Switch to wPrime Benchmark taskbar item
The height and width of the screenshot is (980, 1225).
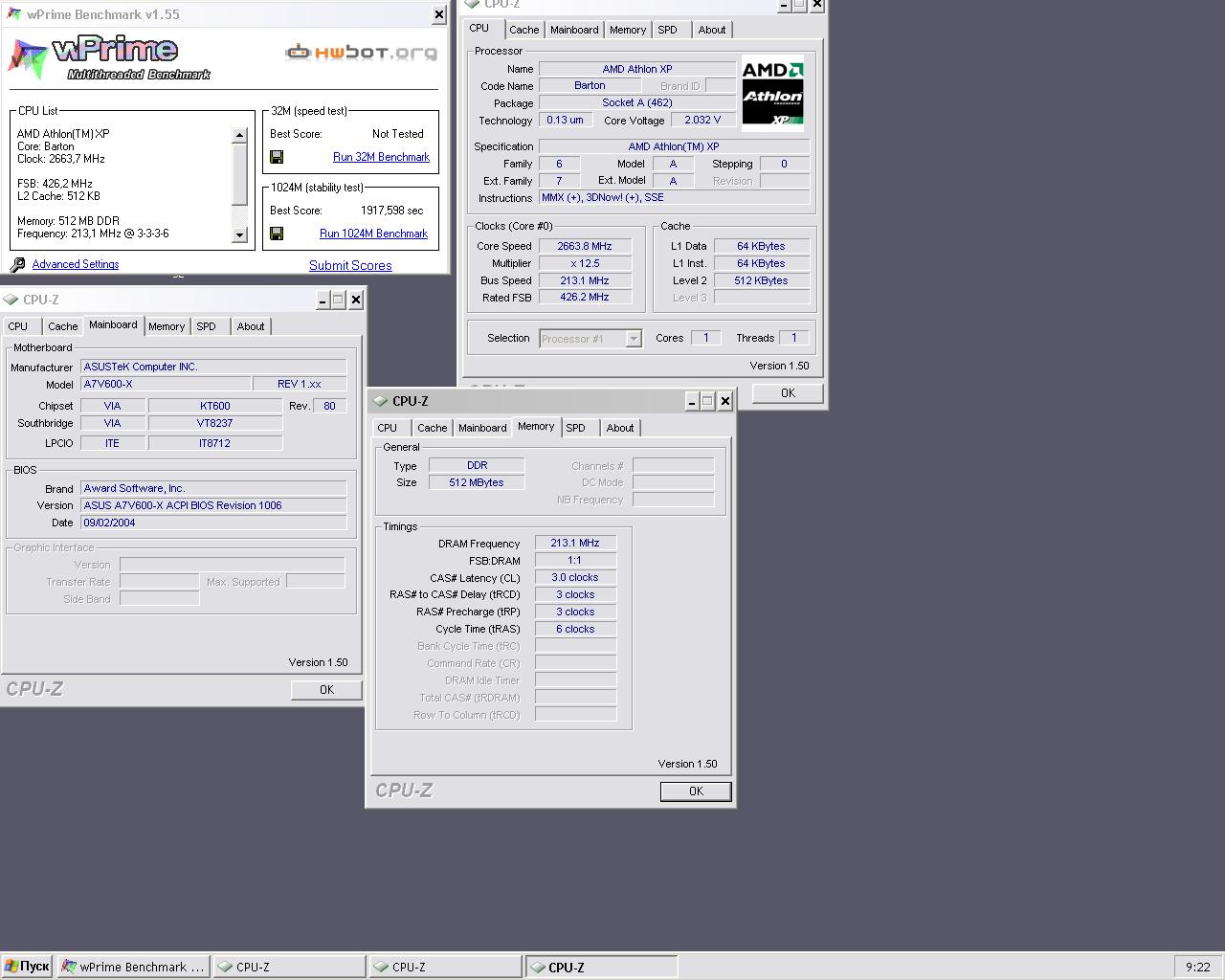[133, 967]
